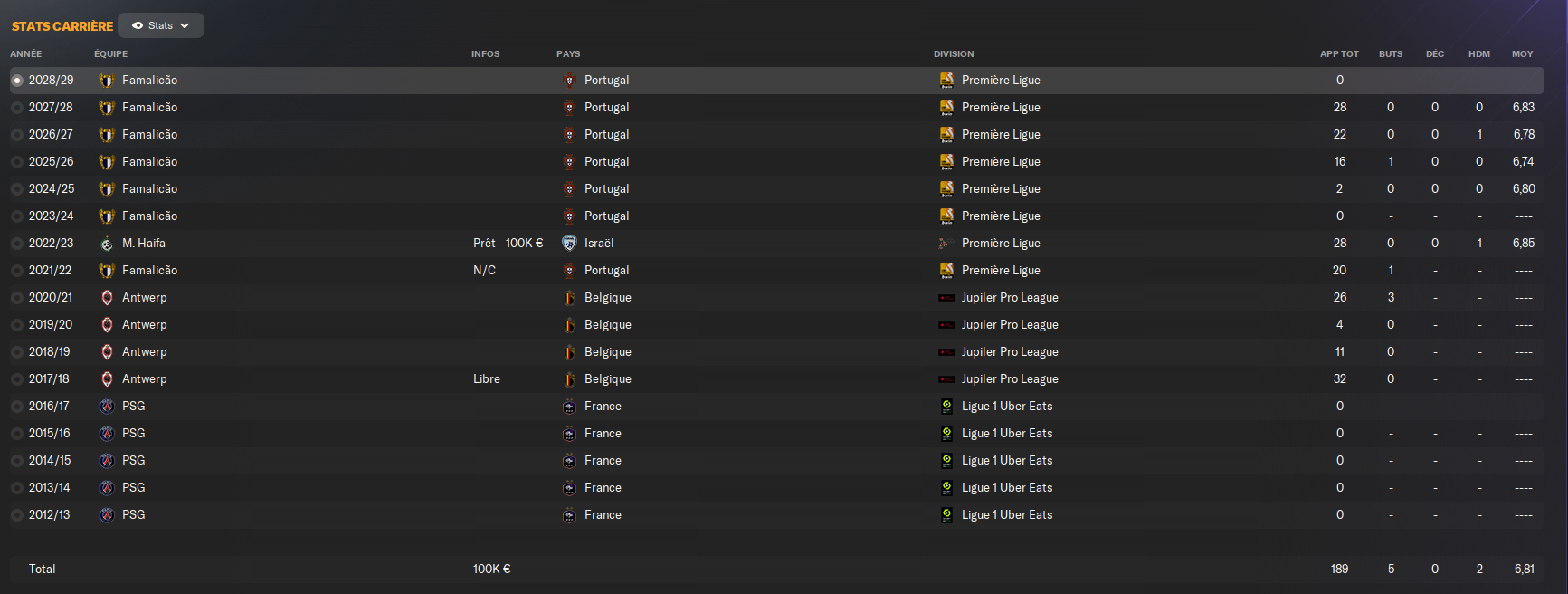Click the M. Haifa club crest icon

pos(107,244)
